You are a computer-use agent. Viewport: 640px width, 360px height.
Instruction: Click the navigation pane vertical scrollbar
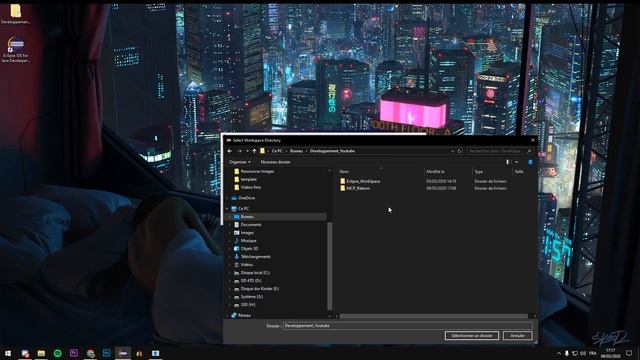pyautogui.click(x=329, y=265)
